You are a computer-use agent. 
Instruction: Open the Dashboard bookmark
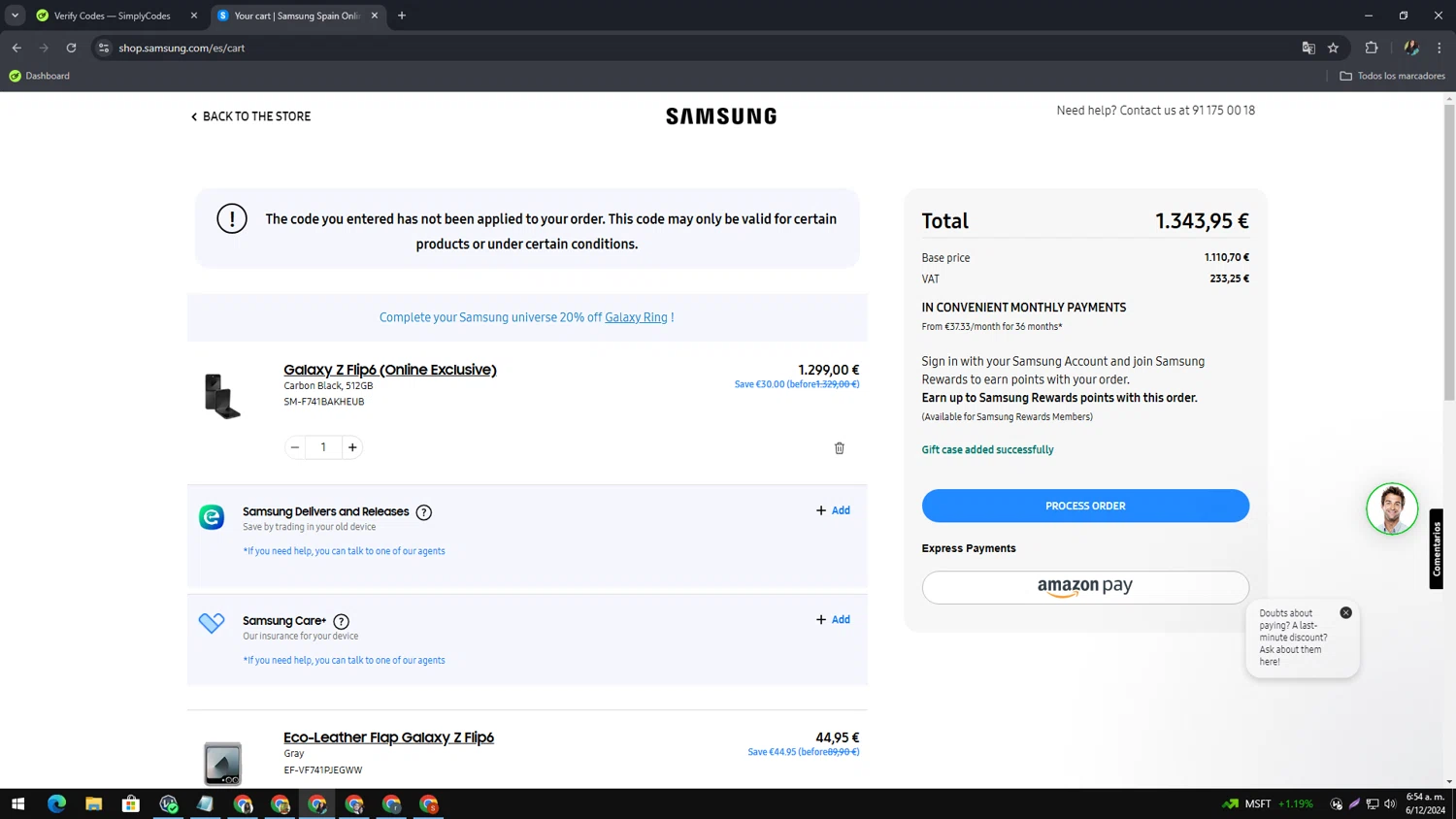pyautogui.click(x=39, y=76)
